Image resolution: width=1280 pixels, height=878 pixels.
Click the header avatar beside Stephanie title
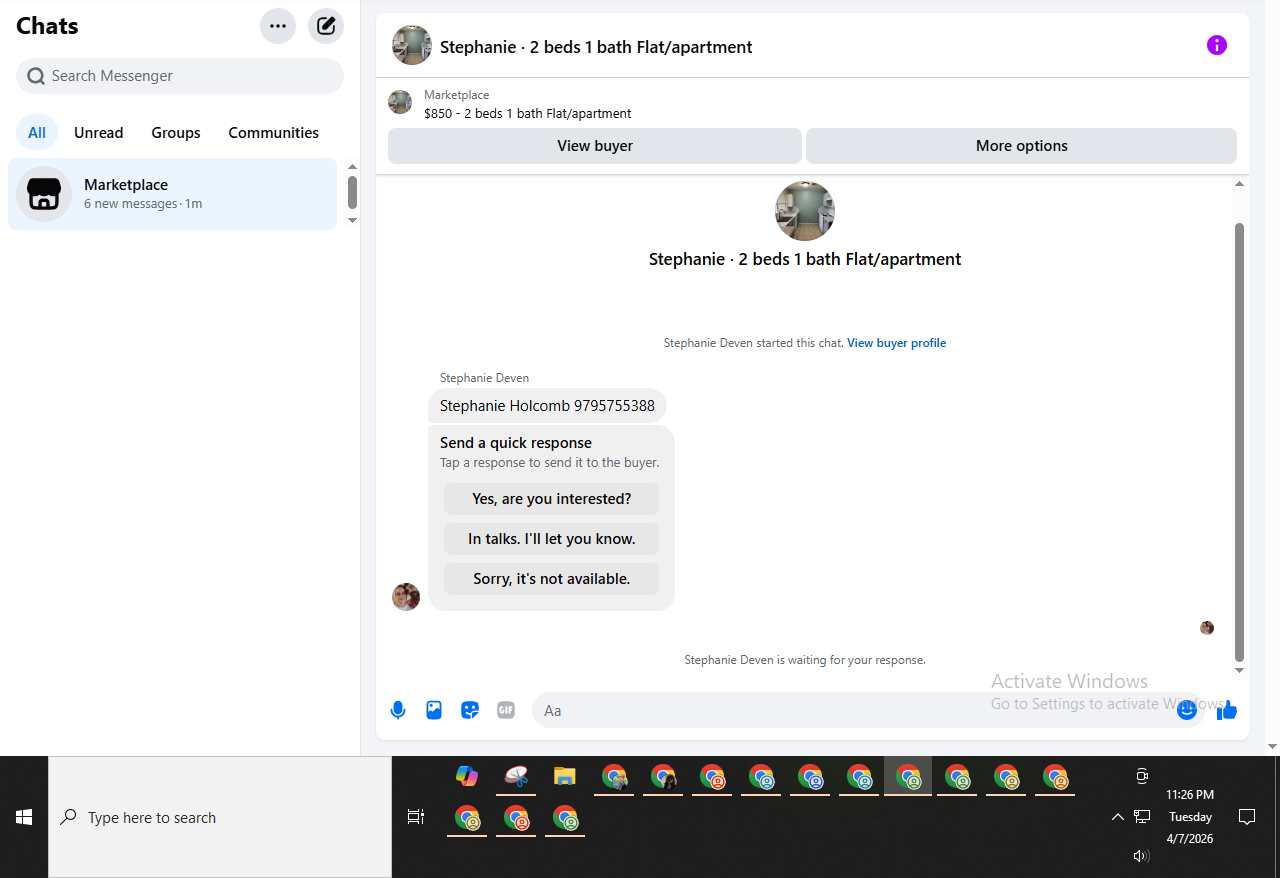pyautogui.click(x=412, y=45)
